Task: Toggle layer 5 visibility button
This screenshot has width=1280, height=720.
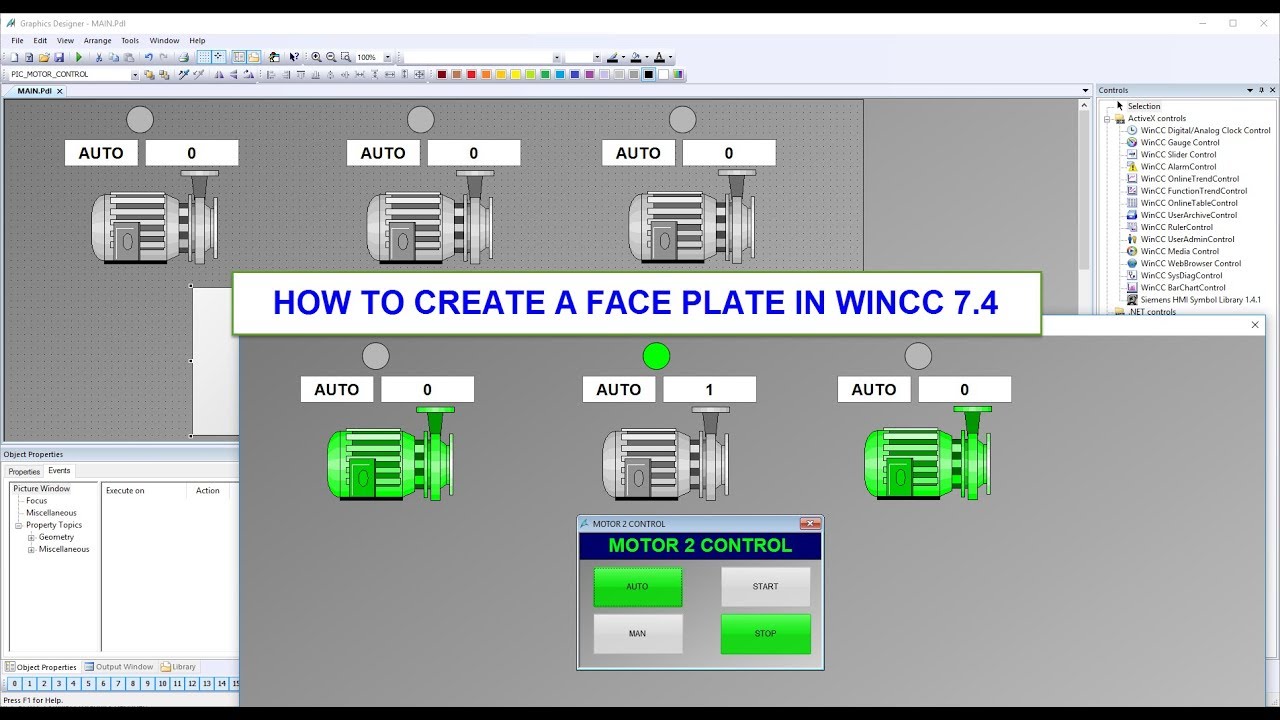Action: click(x=88, y=684)
